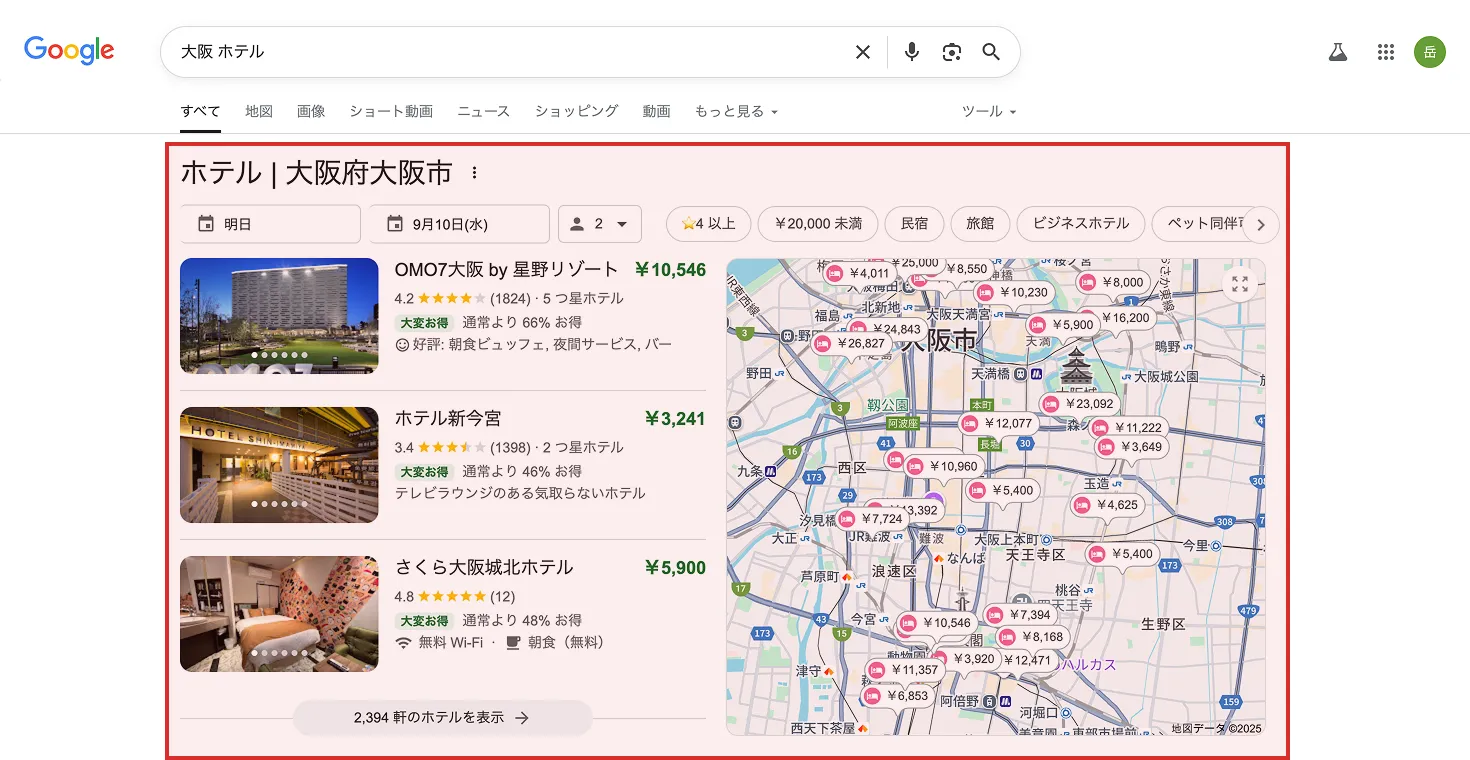Select the ¥8,000 map pin
This screenshot has width=1470, height=760.
(1115, 283)
